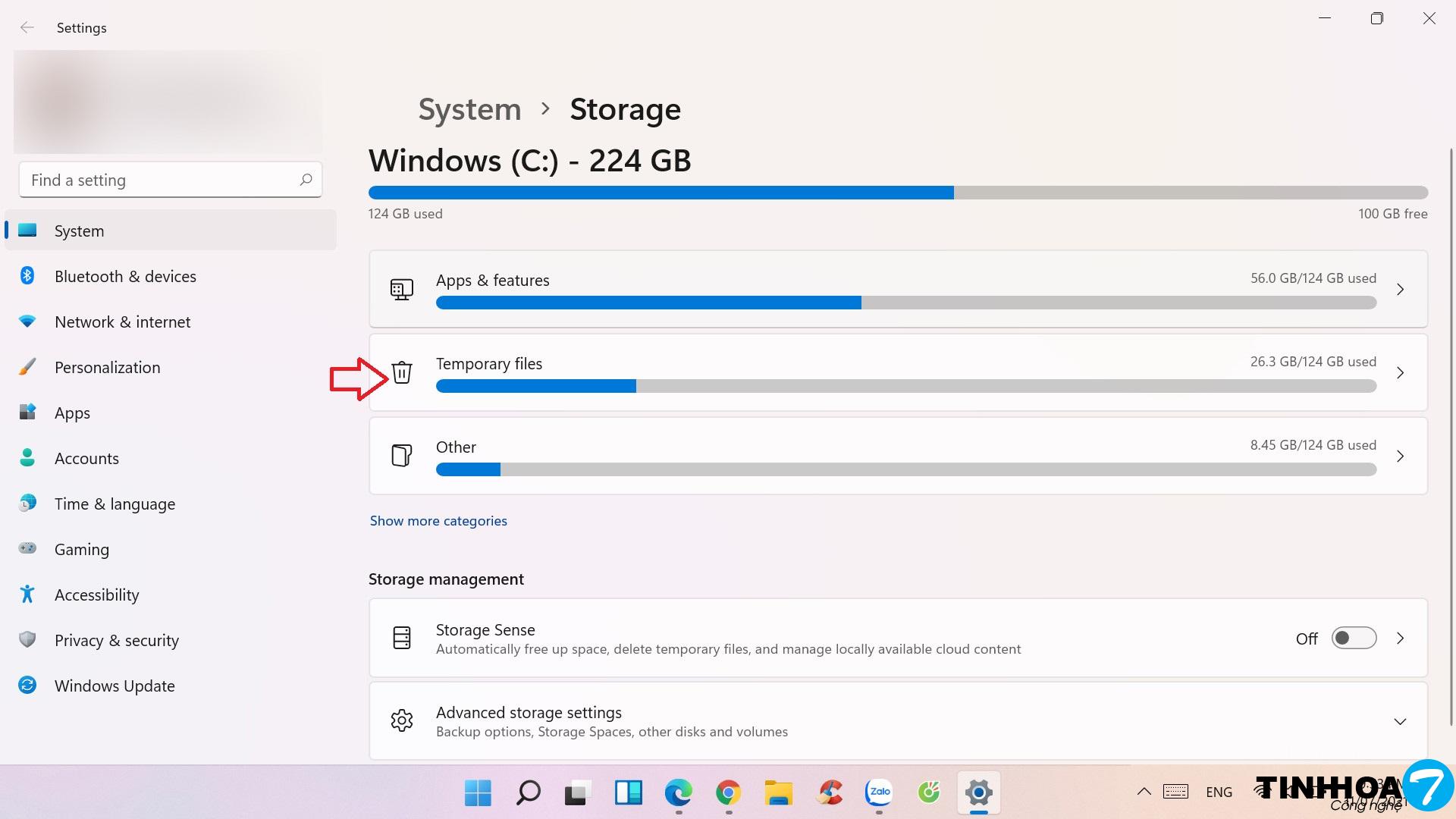Viewport: 1456px width, 819px height.
Task: Click the Temporary files trash icon
Action: tap(401, 372)
